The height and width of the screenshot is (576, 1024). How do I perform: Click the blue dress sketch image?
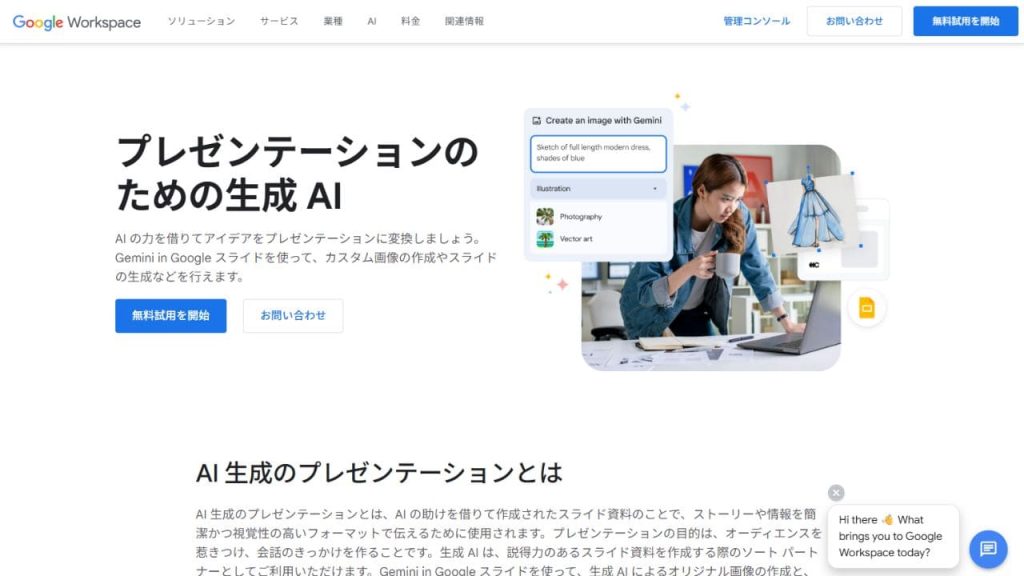814,211
